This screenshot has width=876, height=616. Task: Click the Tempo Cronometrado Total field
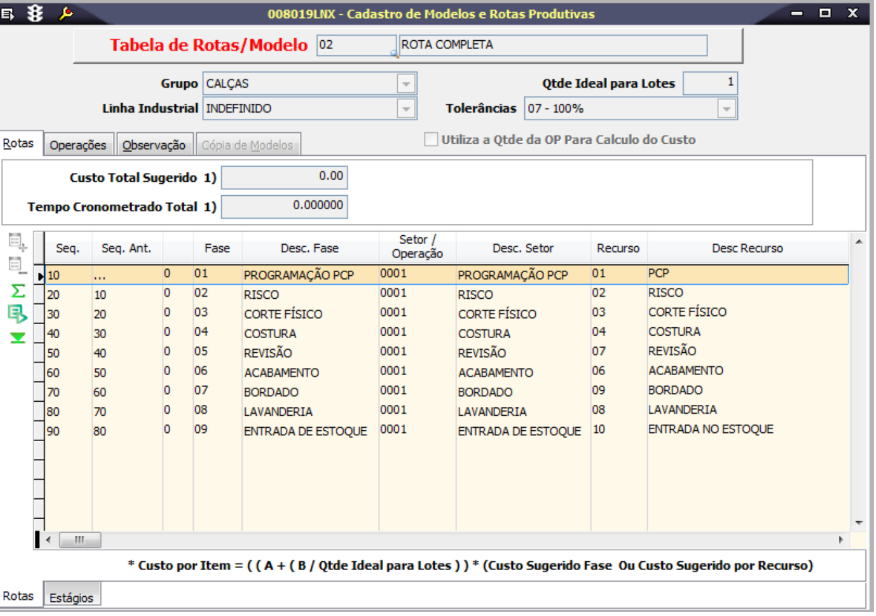(x=284, y=206)
